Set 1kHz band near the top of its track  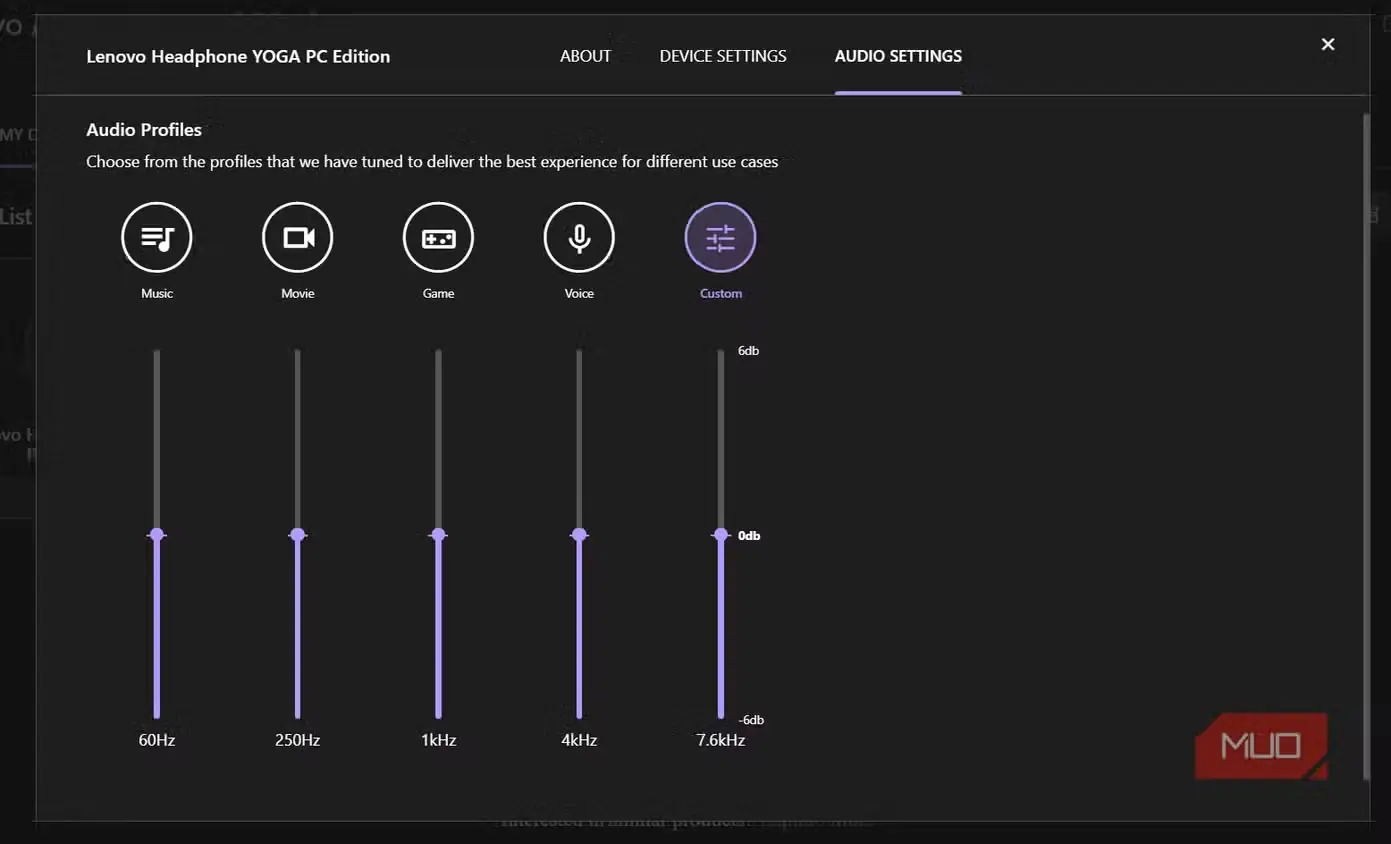[438, 360]
